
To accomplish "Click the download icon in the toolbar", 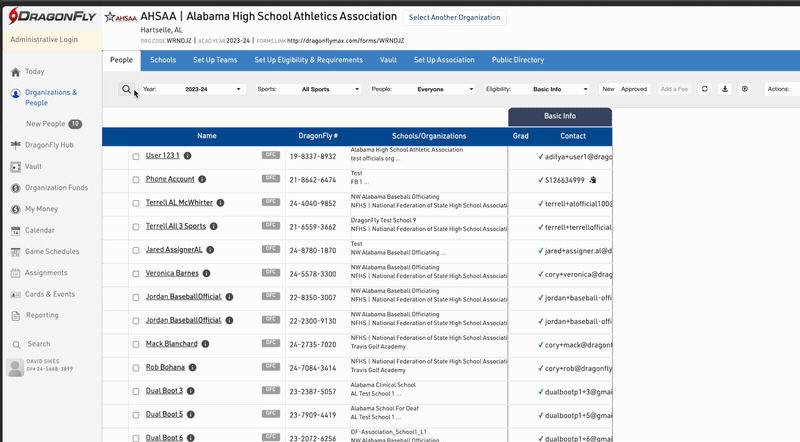I will click(725, 89).
